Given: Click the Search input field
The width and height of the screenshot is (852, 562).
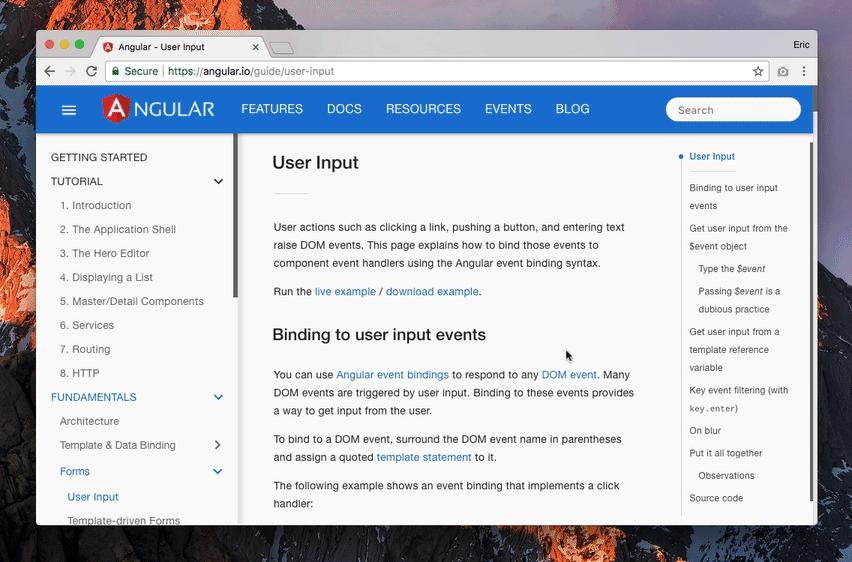Looking at the screenshot, I should click(733, 110).
